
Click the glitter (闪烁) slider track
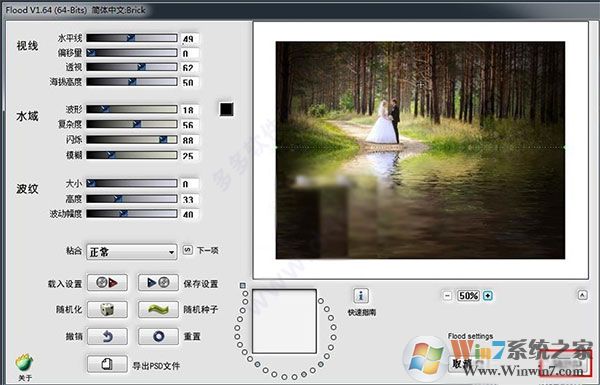pos(132,140)
